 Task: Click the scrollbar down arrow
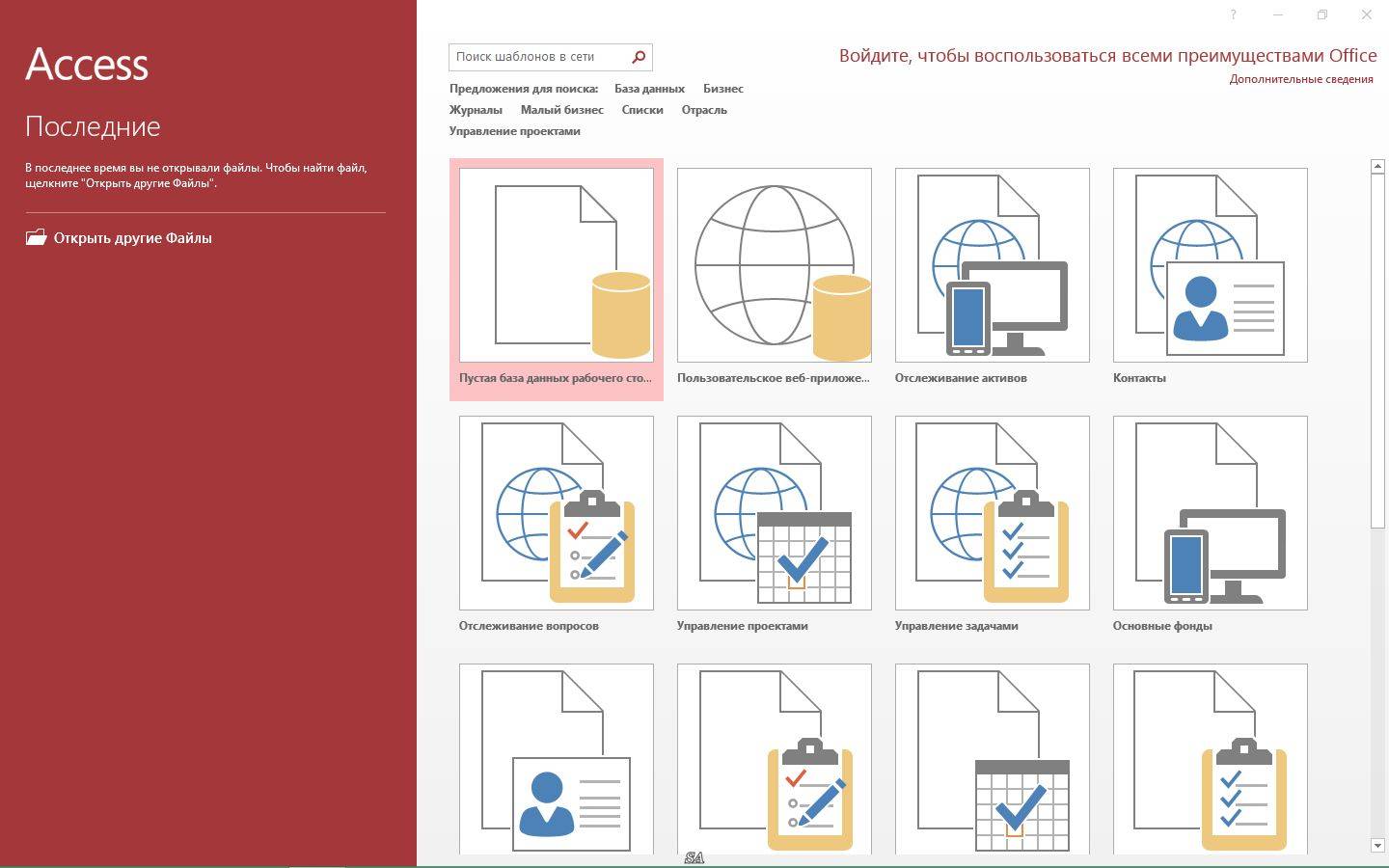click(x=1377, y=846)
